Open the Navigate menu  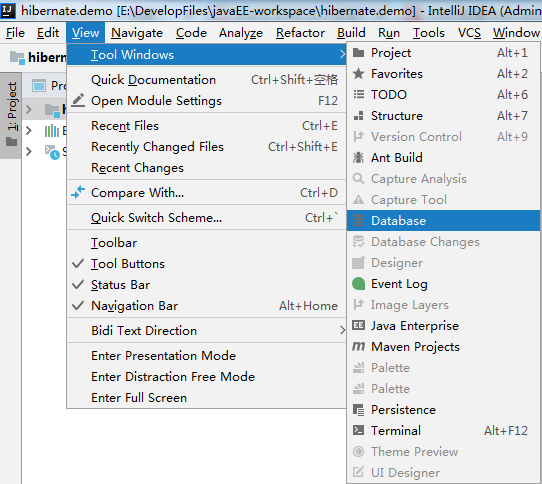click(137, 33)
